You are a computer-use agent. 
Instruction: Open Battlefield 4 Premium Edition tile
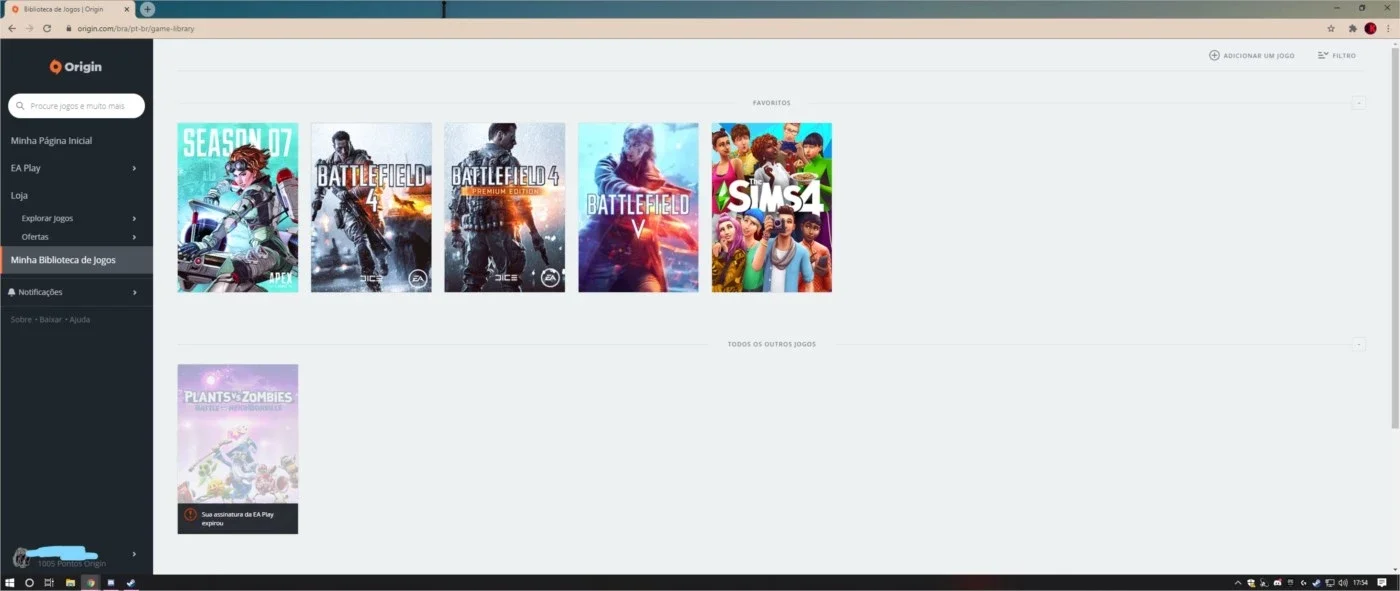(505, 207)
